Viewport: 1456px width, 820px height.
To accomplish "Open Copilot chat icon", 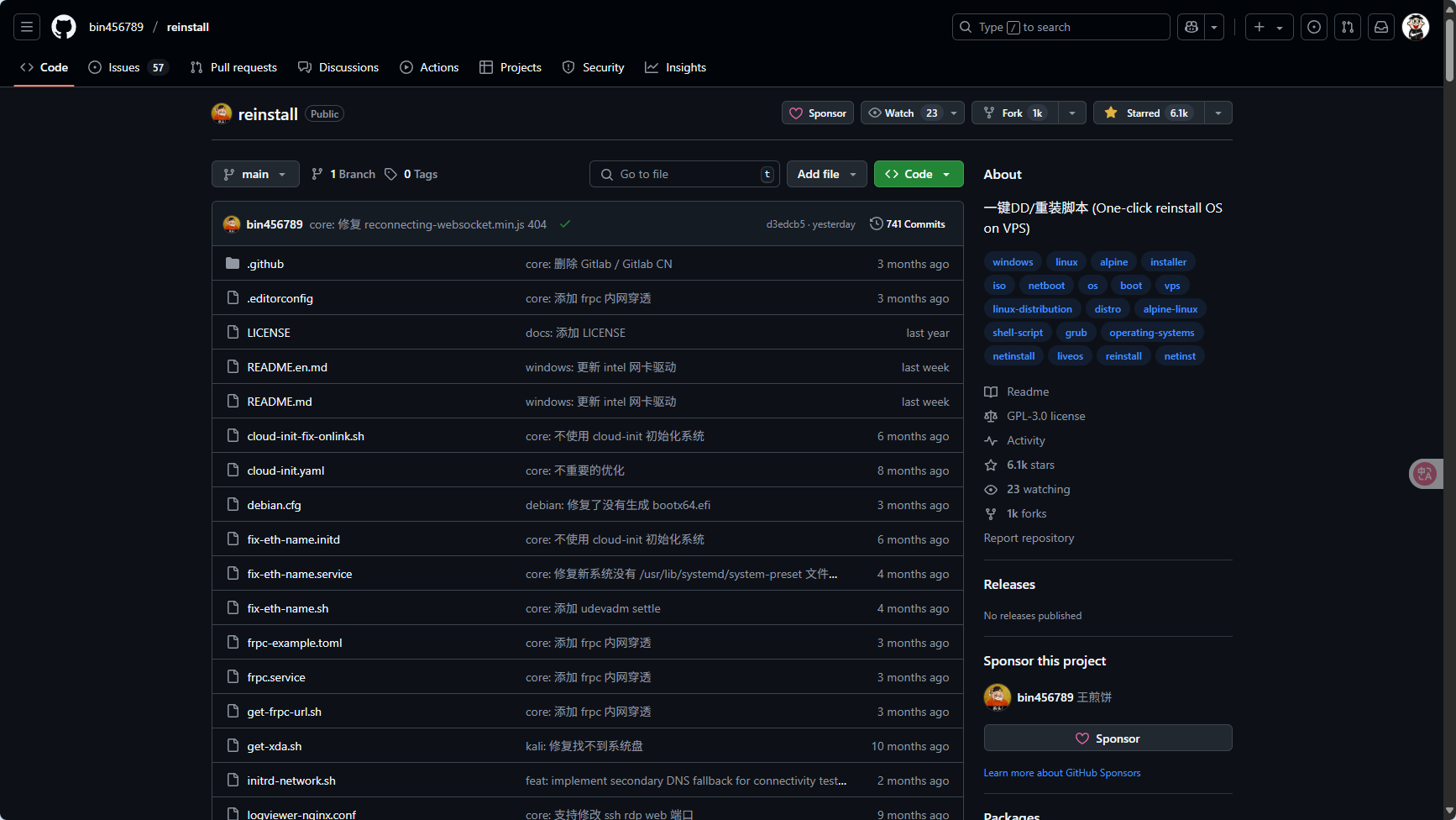I will pos(1191,27).
